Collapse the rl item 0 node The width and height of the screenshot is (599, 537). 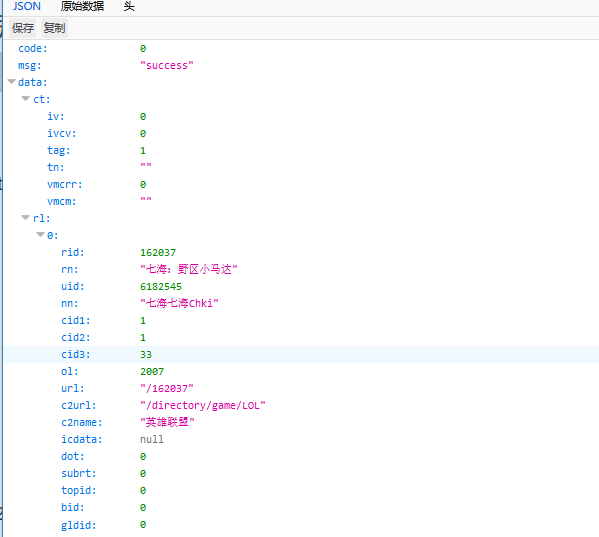tap(40, 235)
